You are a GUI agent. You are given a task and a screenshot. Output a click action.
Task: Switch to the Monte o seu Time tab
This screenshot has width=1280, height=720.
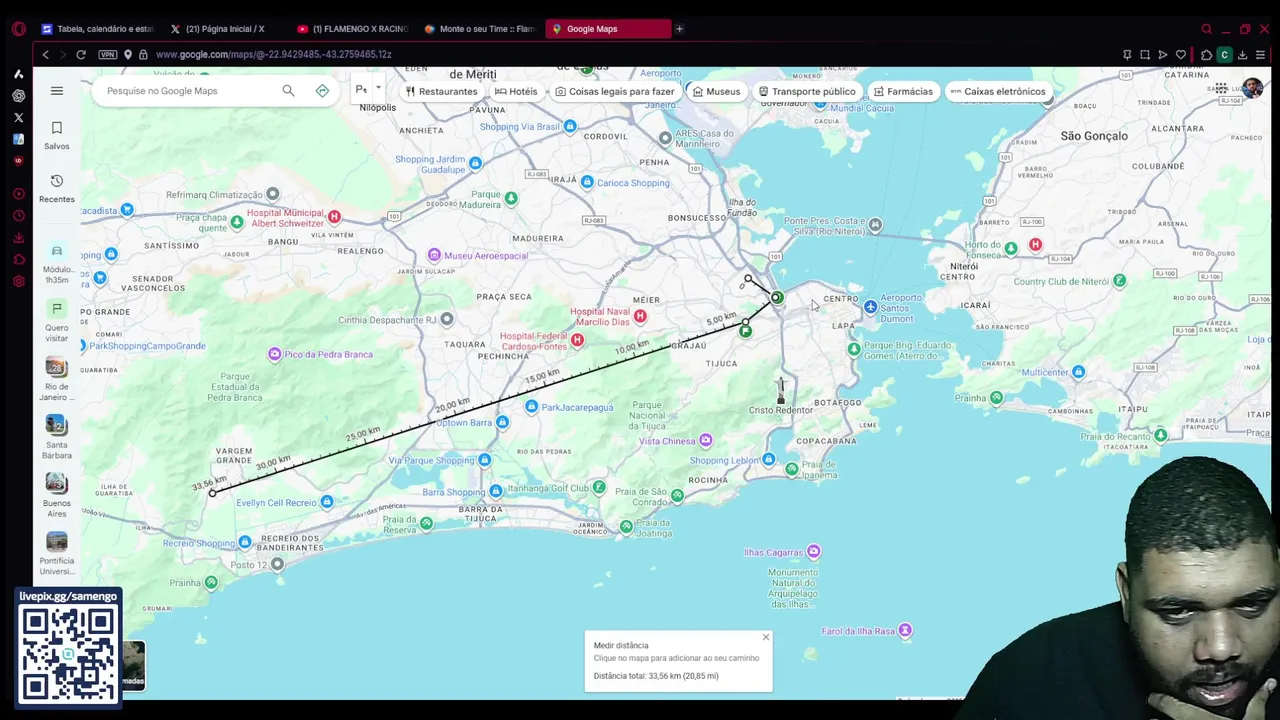point(480,29)
